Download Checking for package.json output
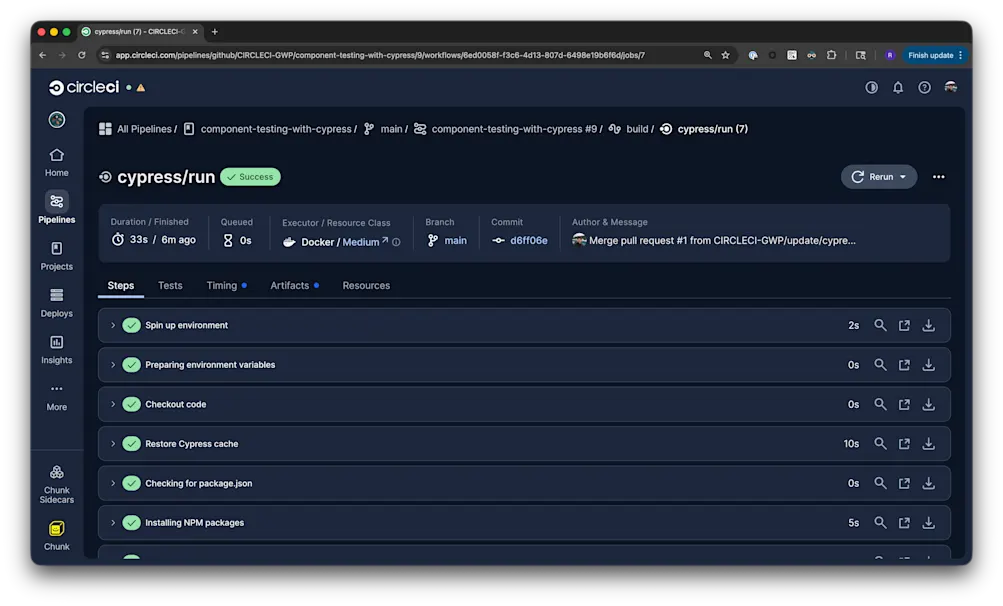This screenshot has width=1003, height=606. click(x=928, y=483)
